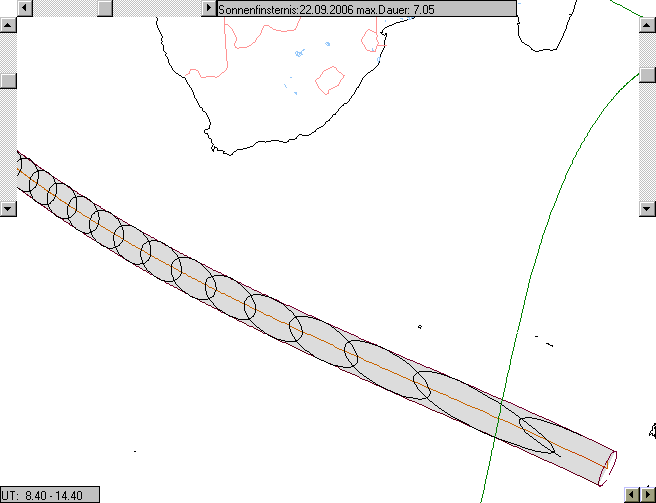Image resolution: width=656 pixels, height=503 pixels.
Task: Click the top scrollbar left arrow
Action: tap(25, 8)
